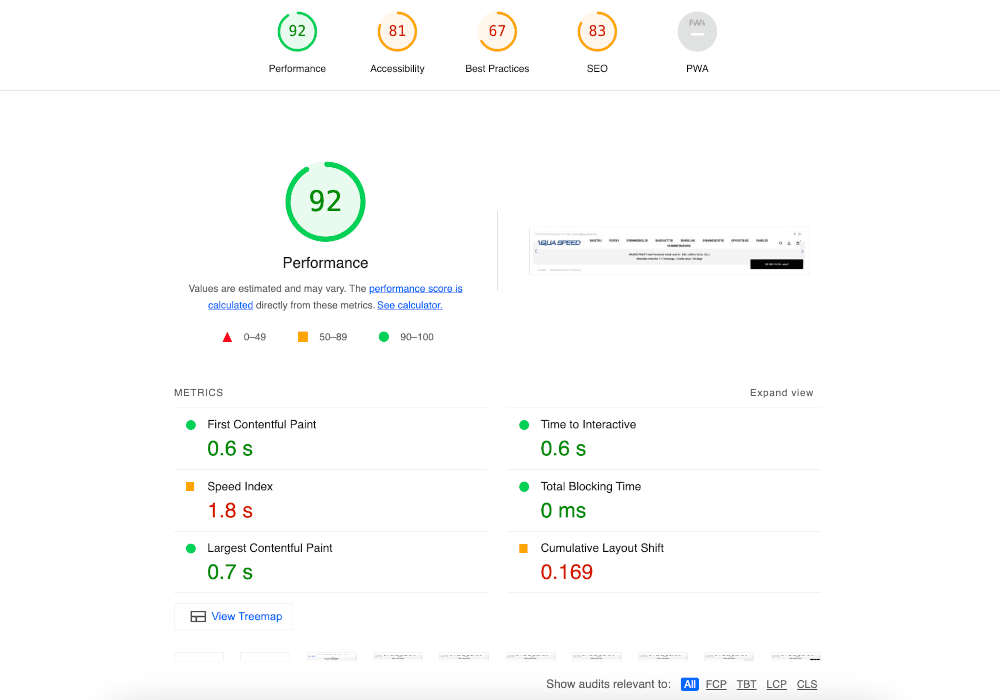The height and width of the screenshot is (700, 1000).
Task: Select the All audits filter
Action: coord(689,684)
